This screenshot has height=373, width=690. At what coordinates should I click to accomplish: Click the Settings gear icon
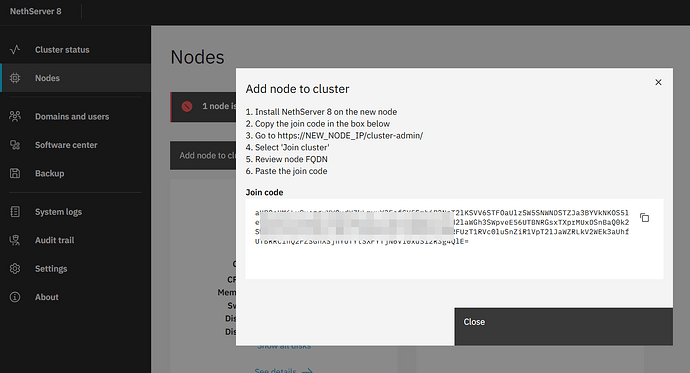[x=15, y=268]
